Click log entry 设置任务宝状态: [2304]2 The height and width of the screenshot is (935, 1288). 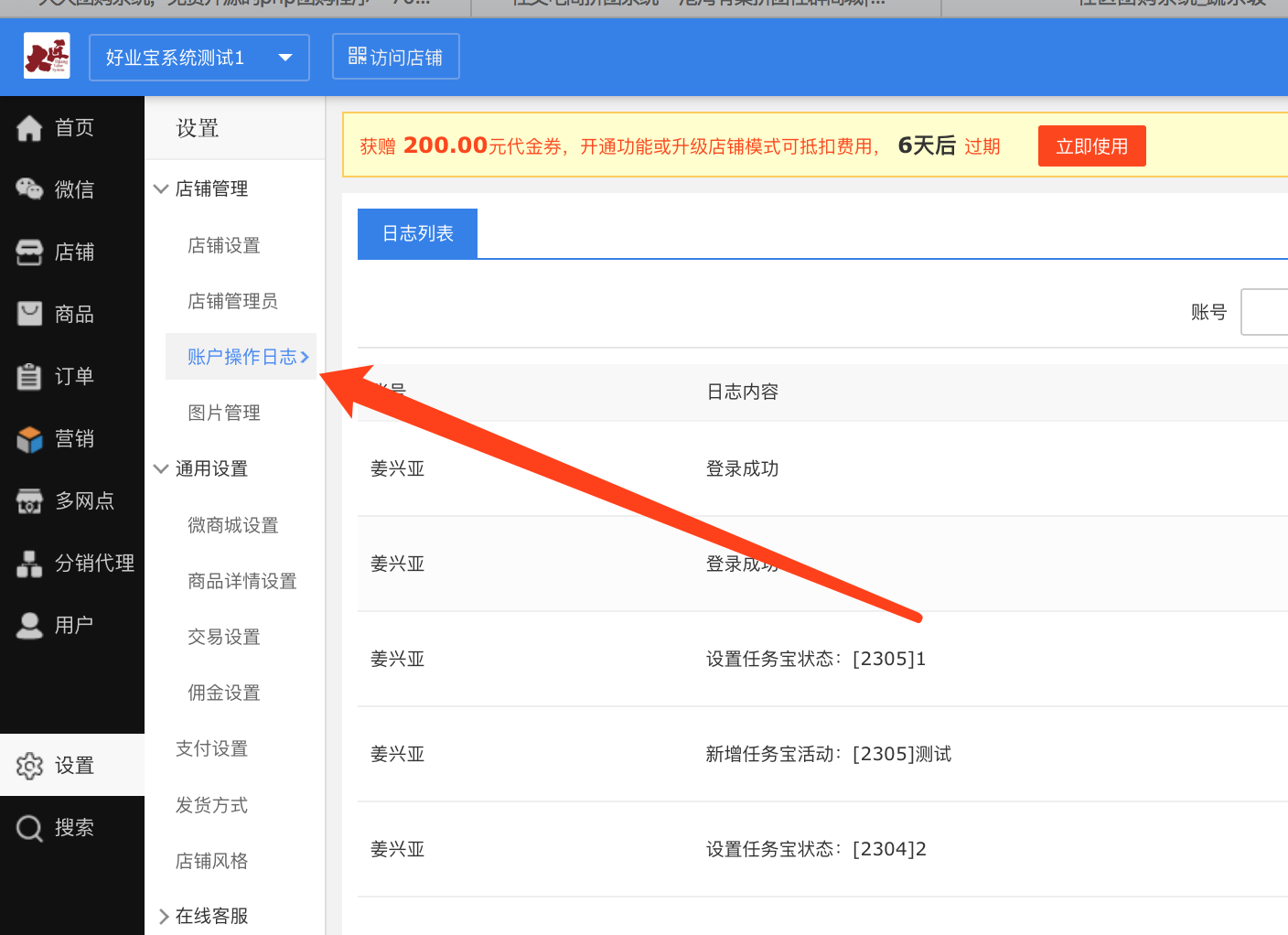tap(816, 849)
